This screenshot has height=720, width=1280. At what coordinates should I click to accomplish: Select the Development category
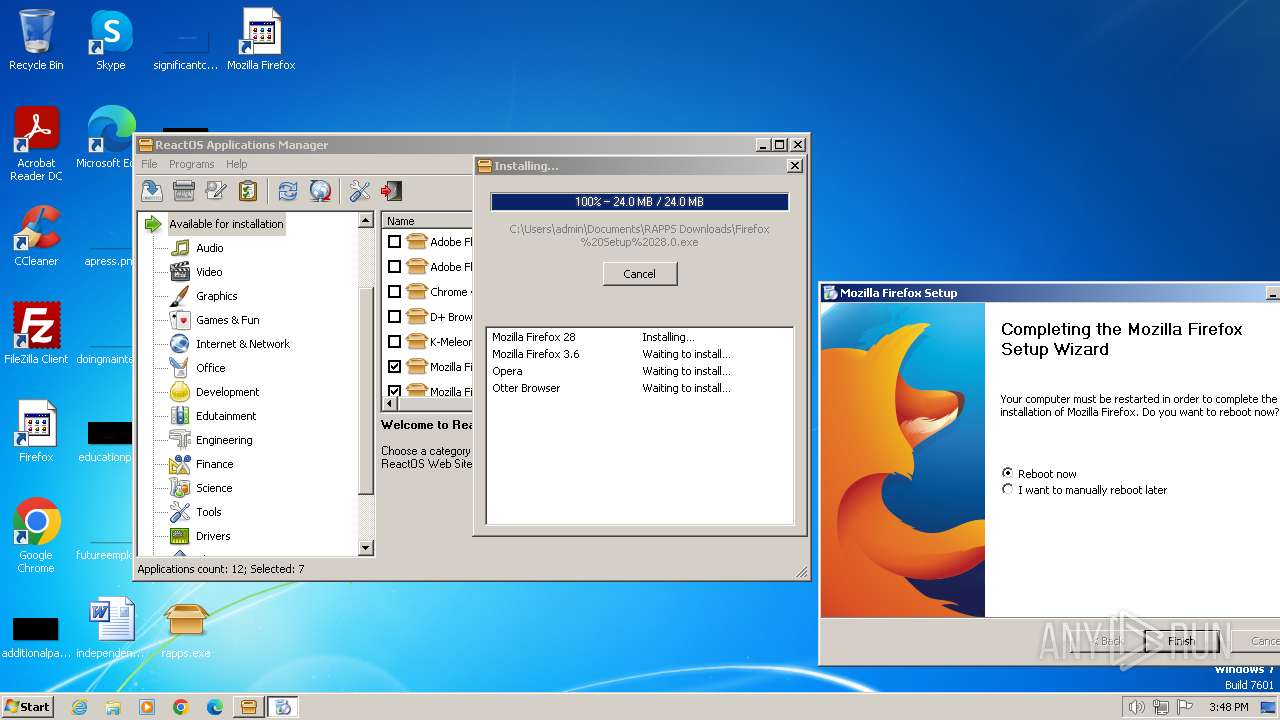point(227,392)
